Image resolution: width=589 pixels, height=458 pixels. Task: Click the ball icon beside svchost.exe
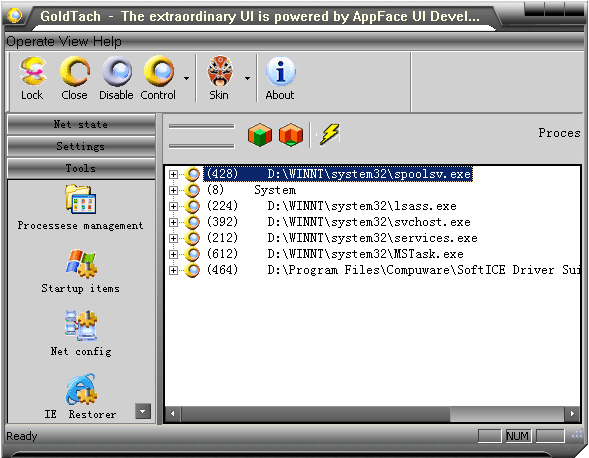tap(192, 222)
